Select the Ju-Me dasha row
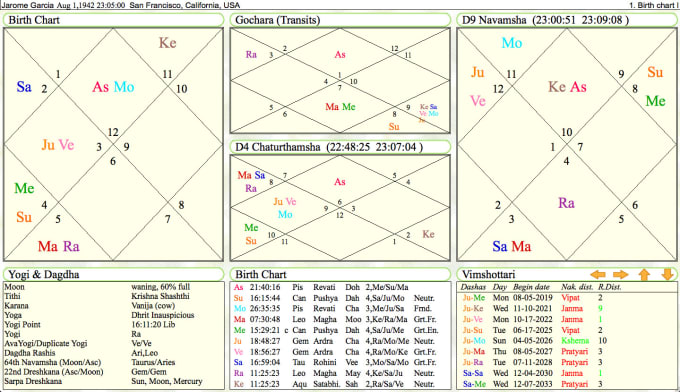Image resolution: width=680 pixels, height=392 pixels. [x=568, y=298]
